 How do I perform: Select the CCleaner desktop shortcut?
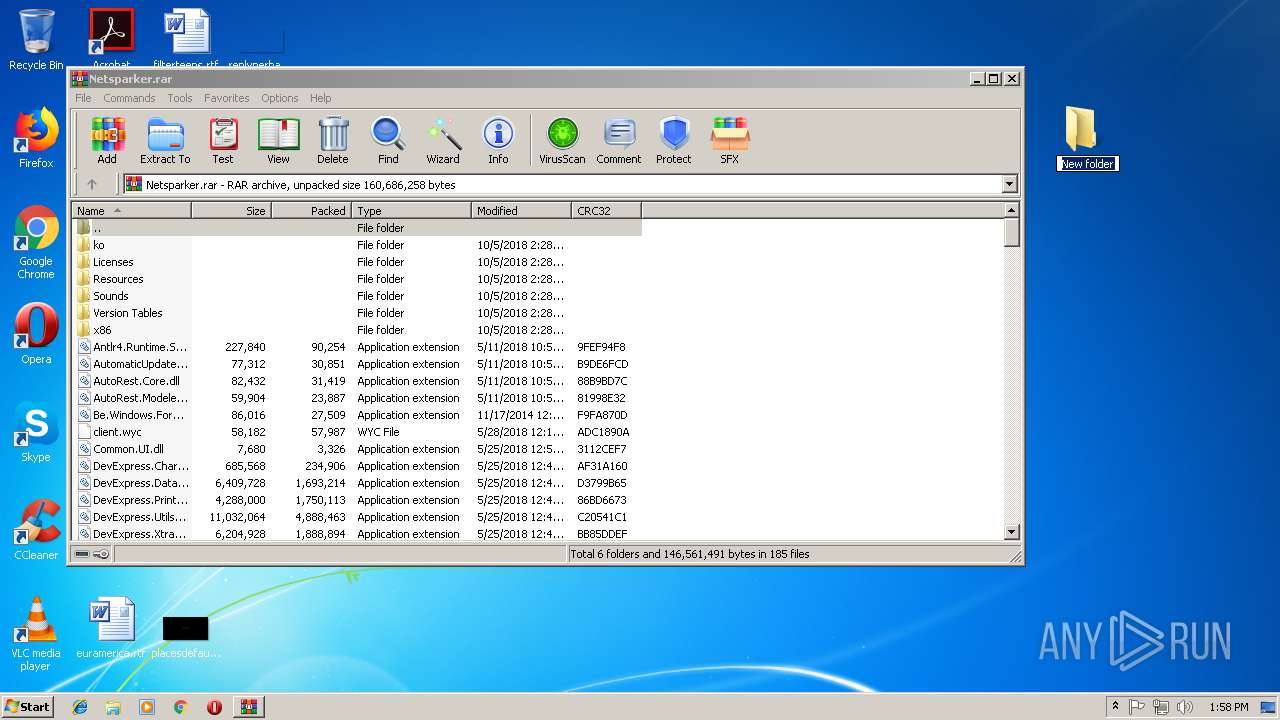[36, 530]
